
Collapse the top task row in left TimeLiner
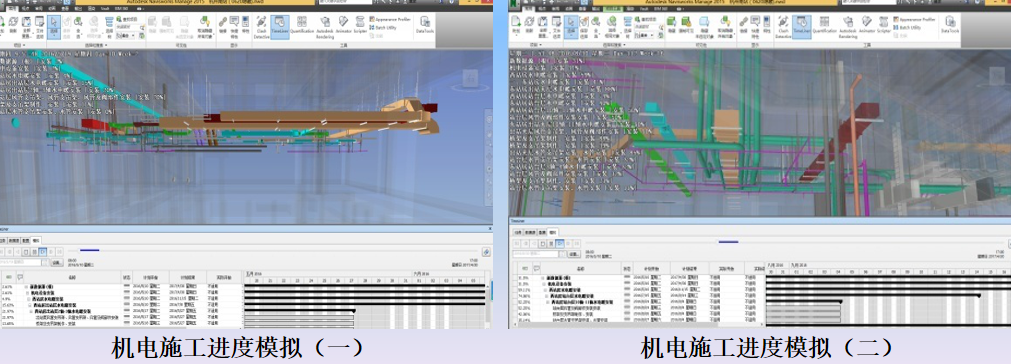pos(26,287)
